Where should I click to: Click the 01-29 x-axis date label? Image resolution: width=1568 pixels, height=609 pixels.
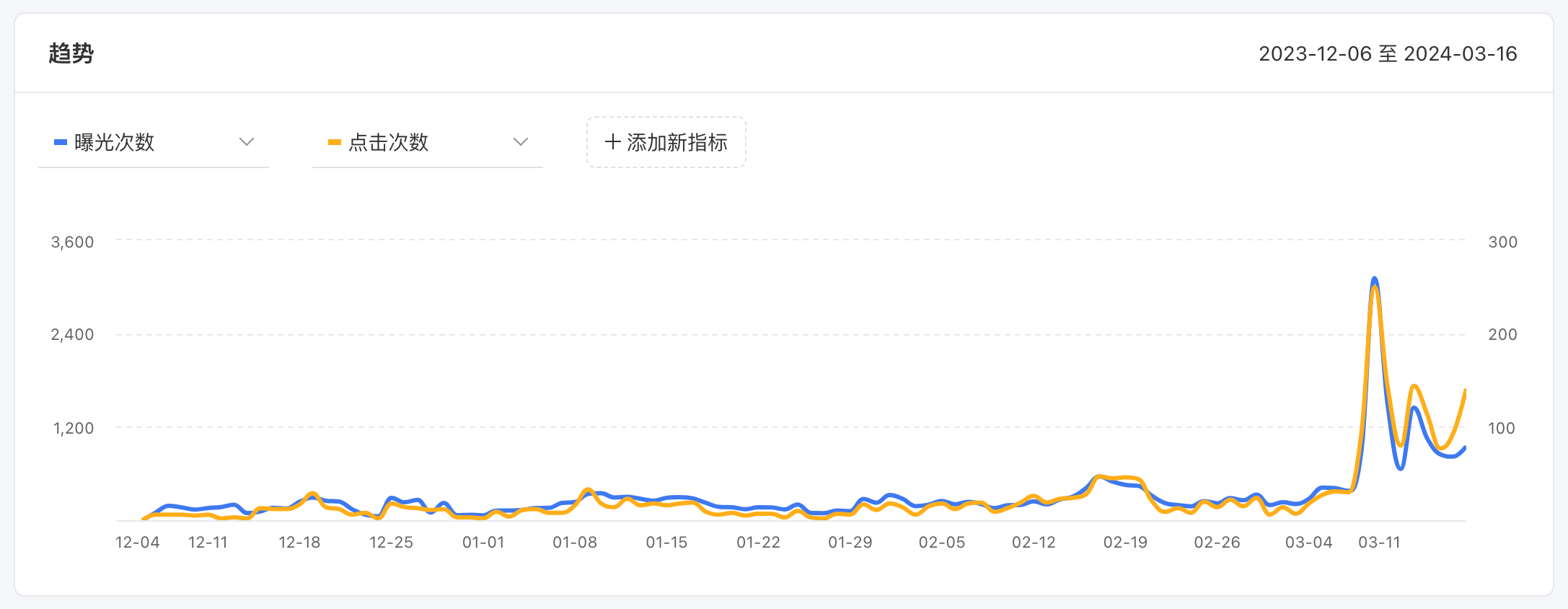click(x=850, y=543)
